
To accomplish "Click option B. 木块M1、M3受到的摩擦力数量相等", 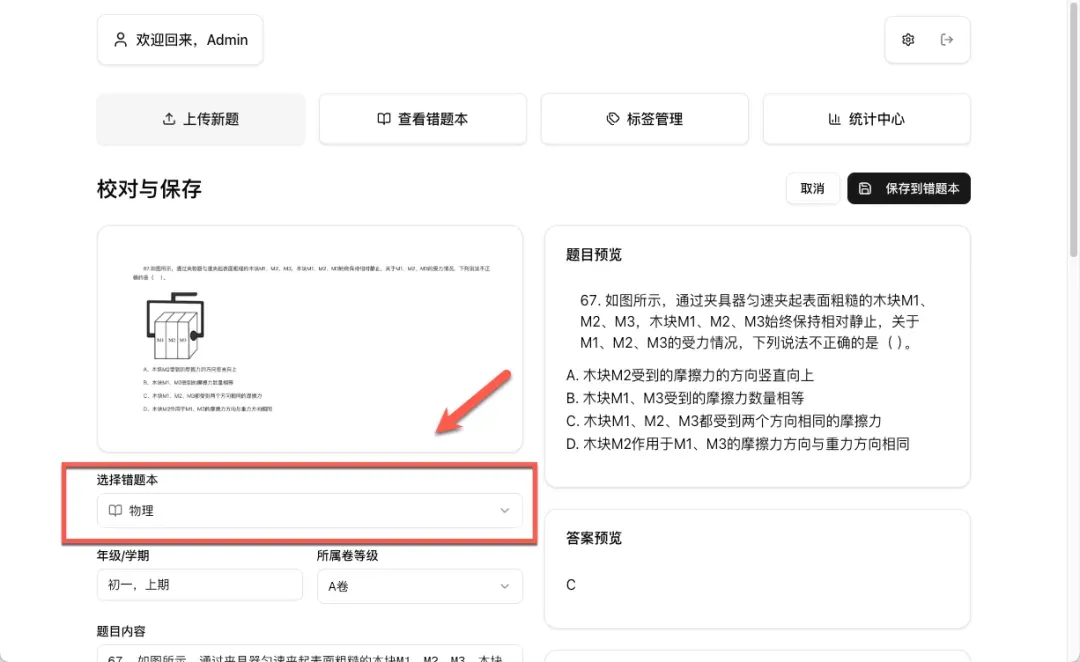I will click(685, 398).
